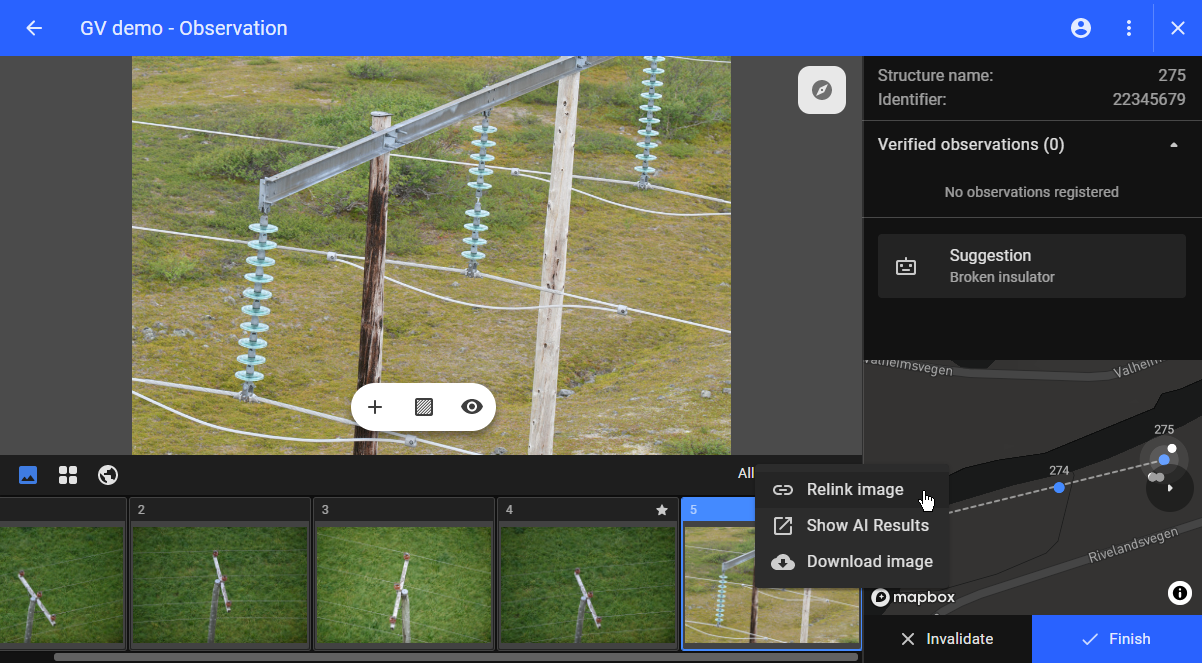Open the All filter dropdown
The height and width of the screenshot is (663, 1202).
[746, 474]
